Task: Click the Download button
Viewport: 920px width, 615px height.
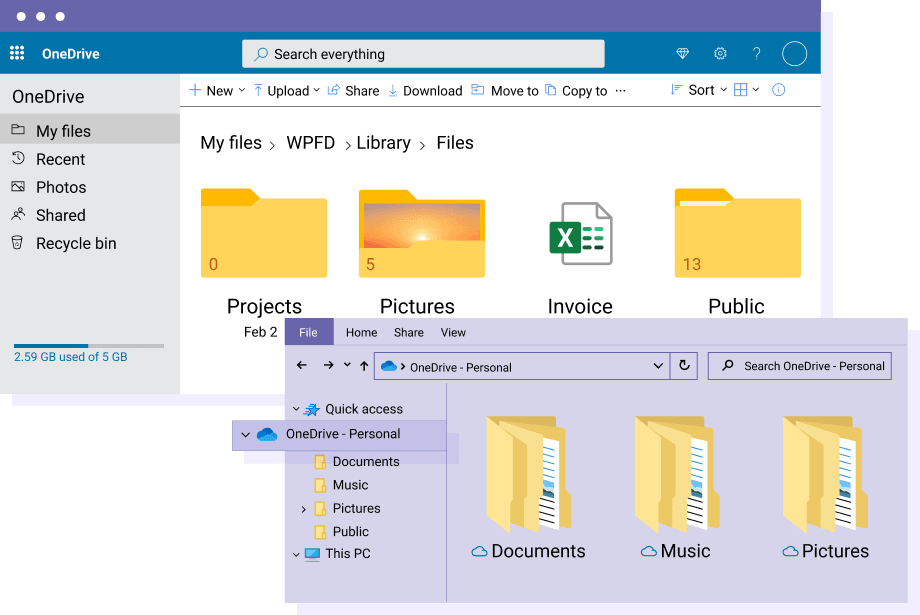Action: (425, 90)
